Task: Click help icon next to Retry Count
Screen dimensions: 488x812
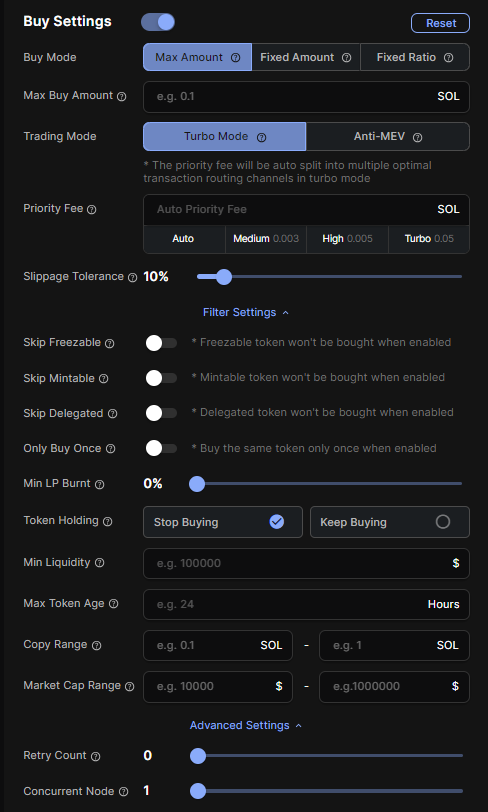Action: (x=95, y=756)
